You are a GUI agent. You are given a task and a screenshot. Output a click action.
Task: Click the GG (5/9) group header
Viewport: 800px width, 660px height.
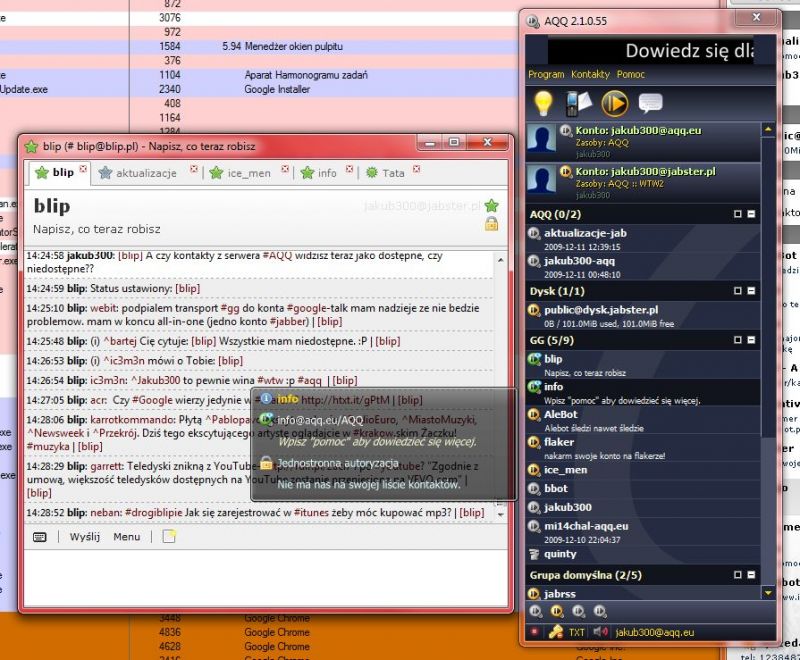643,340
